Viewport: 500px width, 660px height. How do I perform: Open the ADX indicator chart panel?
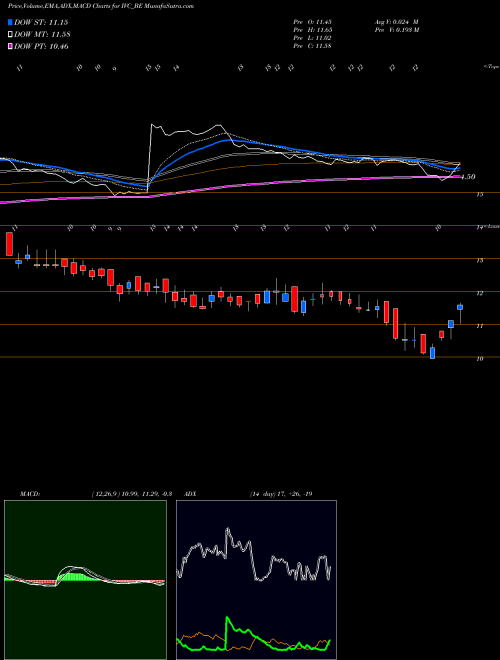point(256,580)
